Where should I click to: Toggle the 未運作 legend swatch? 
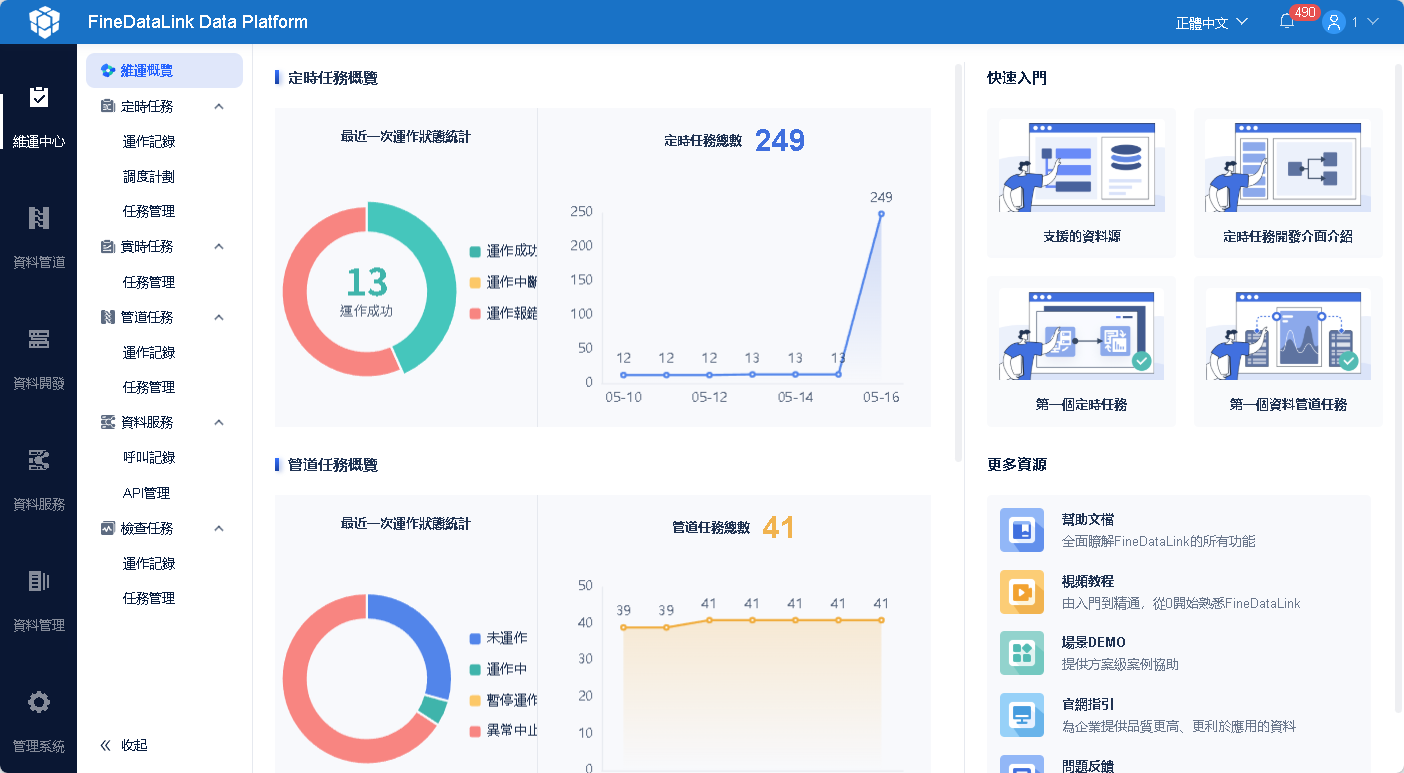tap(475, 638)
